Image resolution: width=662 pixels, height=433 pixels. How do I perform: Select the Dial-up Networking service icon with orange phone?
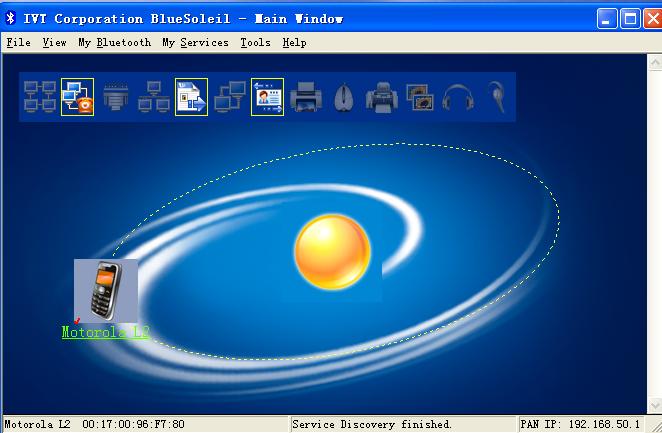pyautogui.click(x=77, y=97)
